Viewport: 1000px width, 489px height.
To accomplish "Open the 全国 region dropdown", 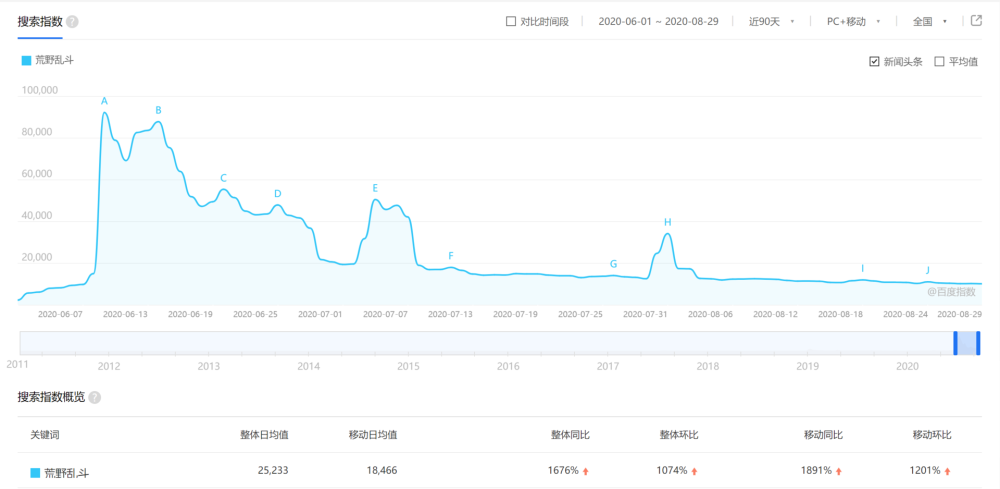I will coord(929,21).
